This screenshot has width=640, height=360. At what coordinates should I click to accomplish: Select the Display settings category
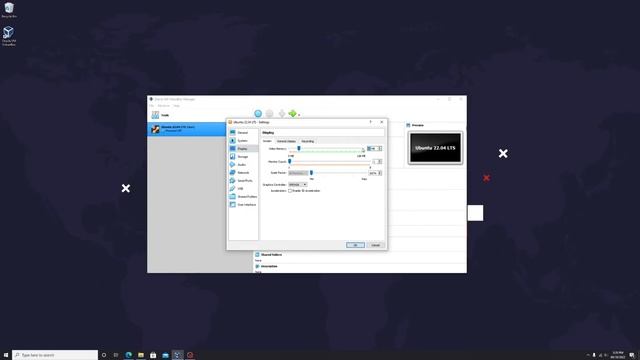[x=243, y=149]
